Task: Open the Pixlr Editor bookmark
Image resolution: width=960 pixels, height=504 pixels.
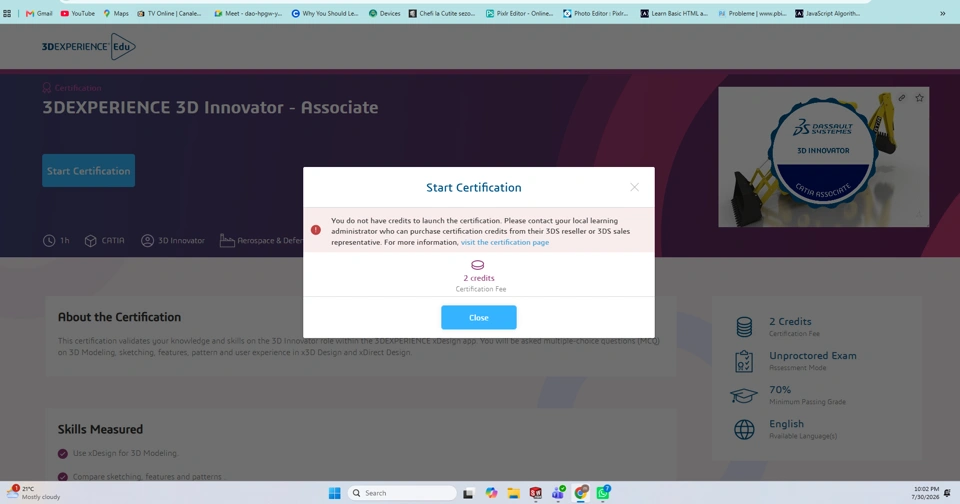Action: pos(520,13)
